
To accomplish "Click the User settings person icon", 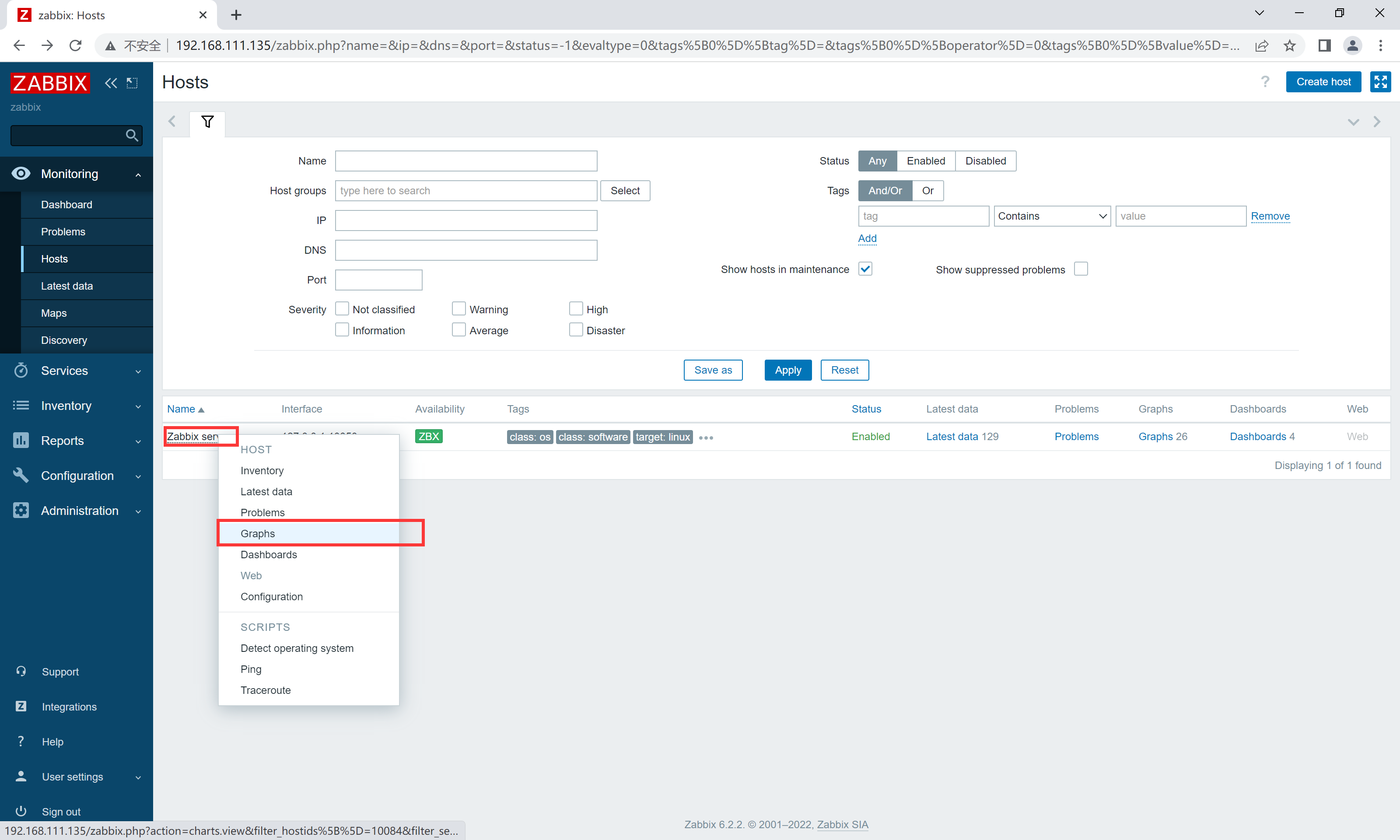I will (21, 776).
